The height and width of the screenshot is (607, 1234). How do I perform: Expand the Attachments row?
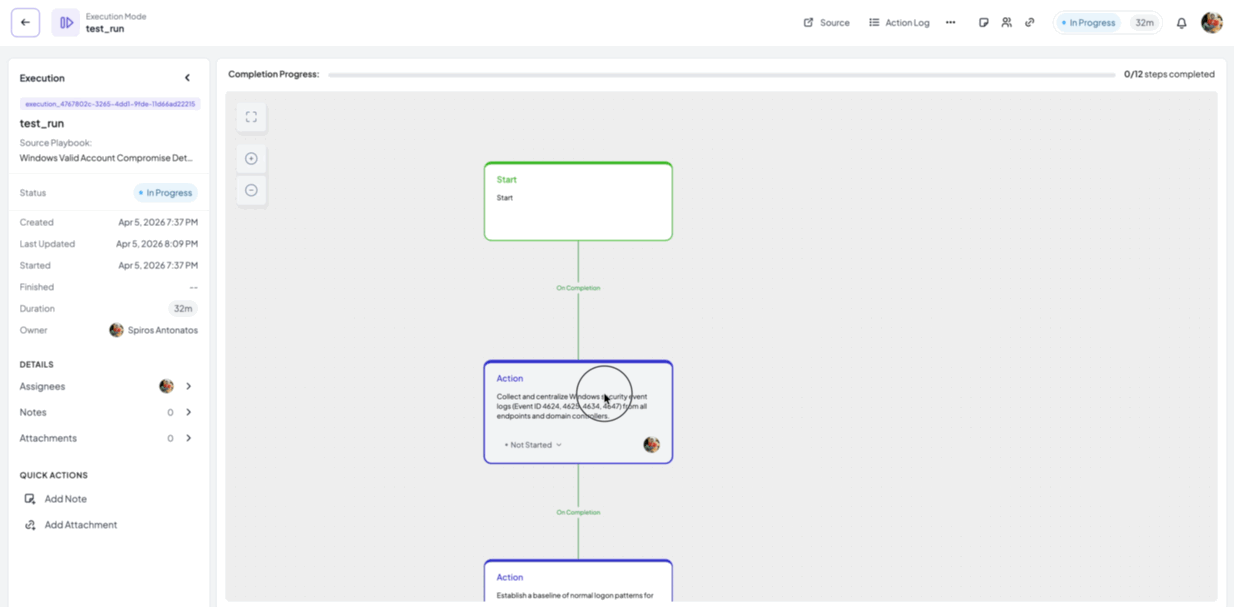pyautogui.click(x=188, y=437)
